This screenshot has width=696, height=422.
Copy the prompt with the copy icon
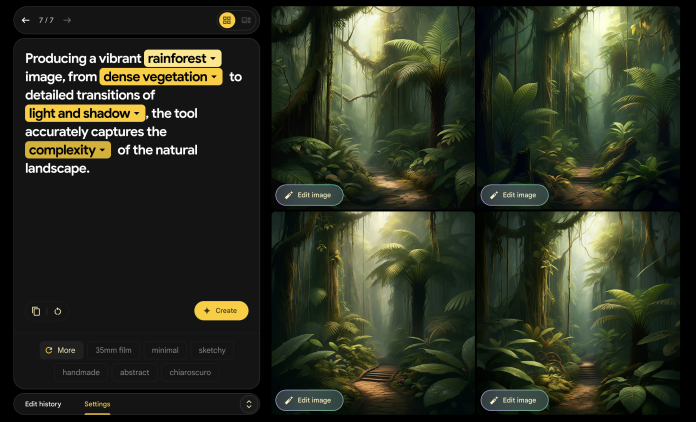click(x=36, y=311)
